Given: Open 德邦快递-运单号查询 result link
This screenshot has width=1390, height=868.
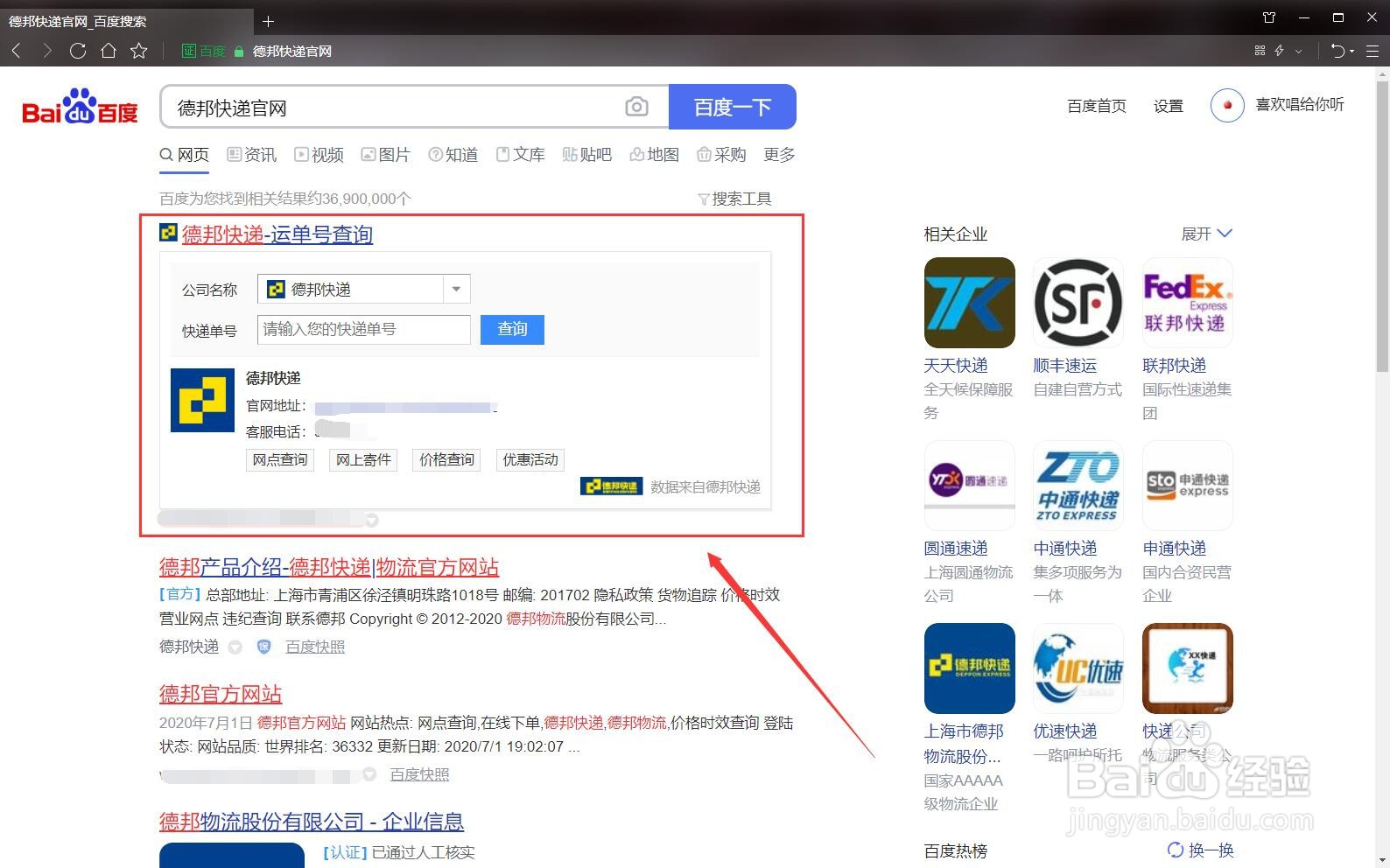Looking at the screenshot, I should pyautogui.click(x=277, y=234).
